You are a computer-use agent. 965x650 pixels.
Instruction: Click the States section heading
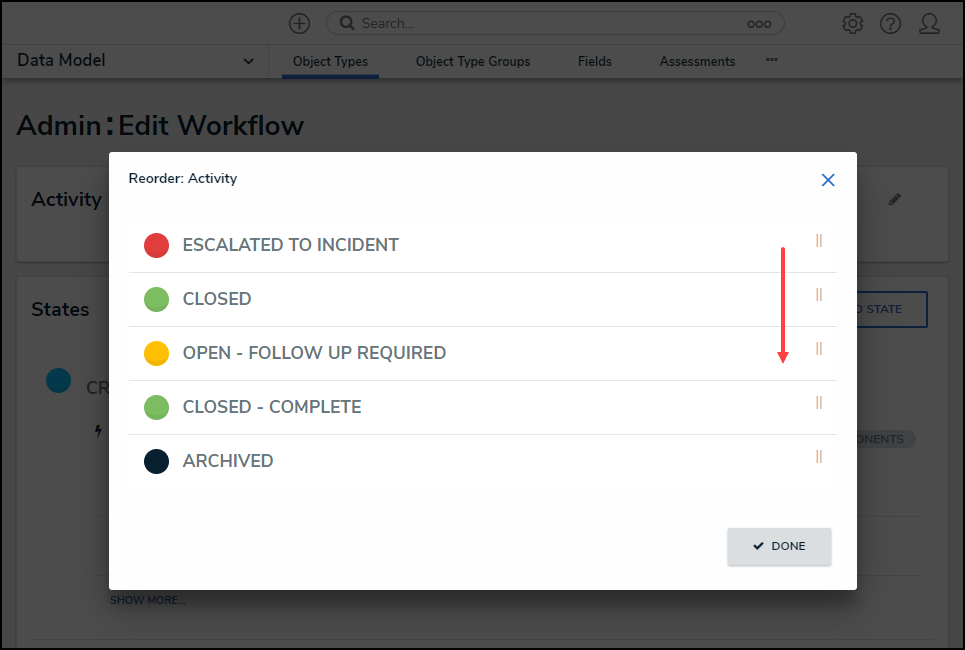(60, 310)
